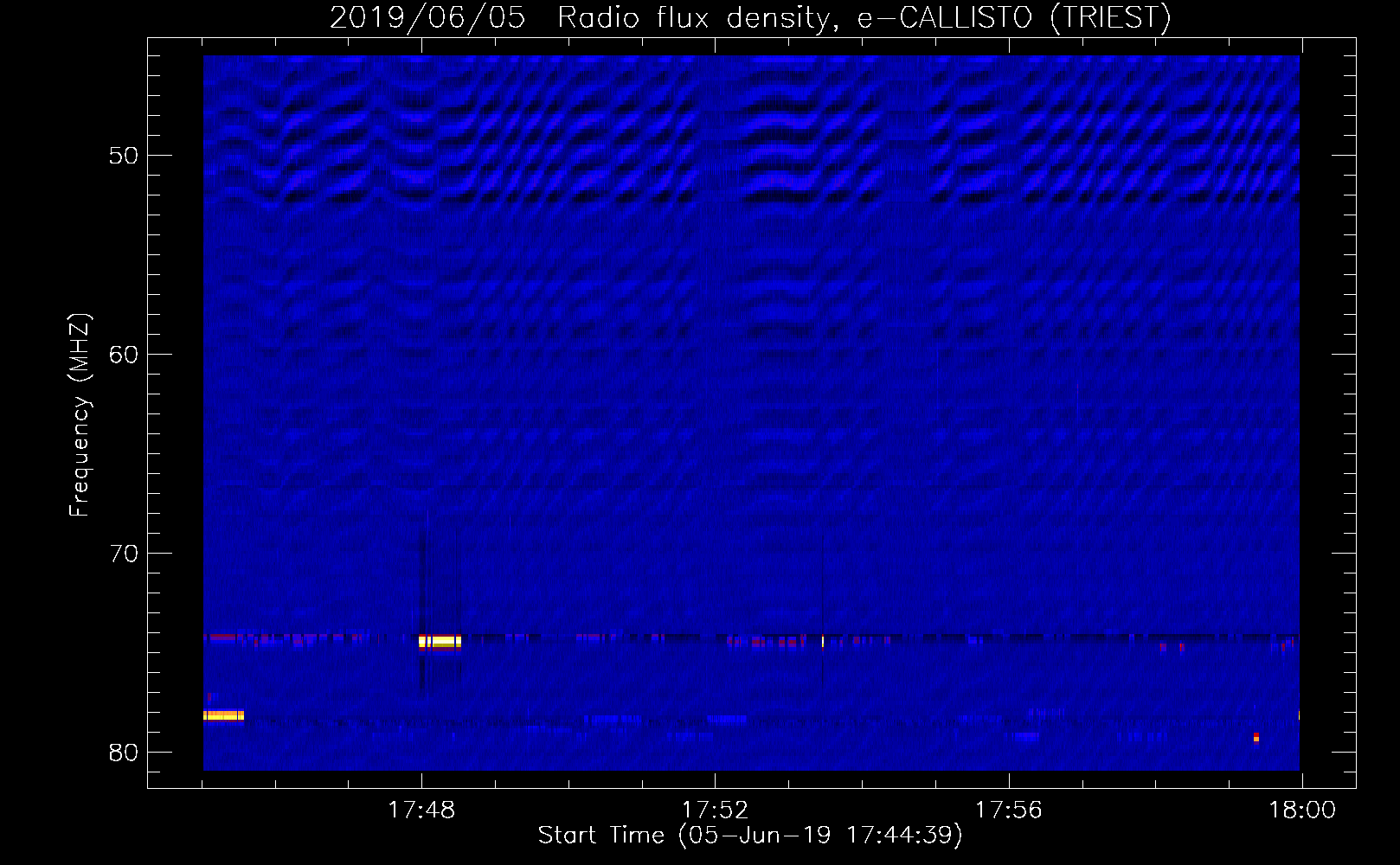Image resolution: width=1400 pixels, height=865 pixels.
Task: Click the 60 frequency tick label
Action: [124, 355]
